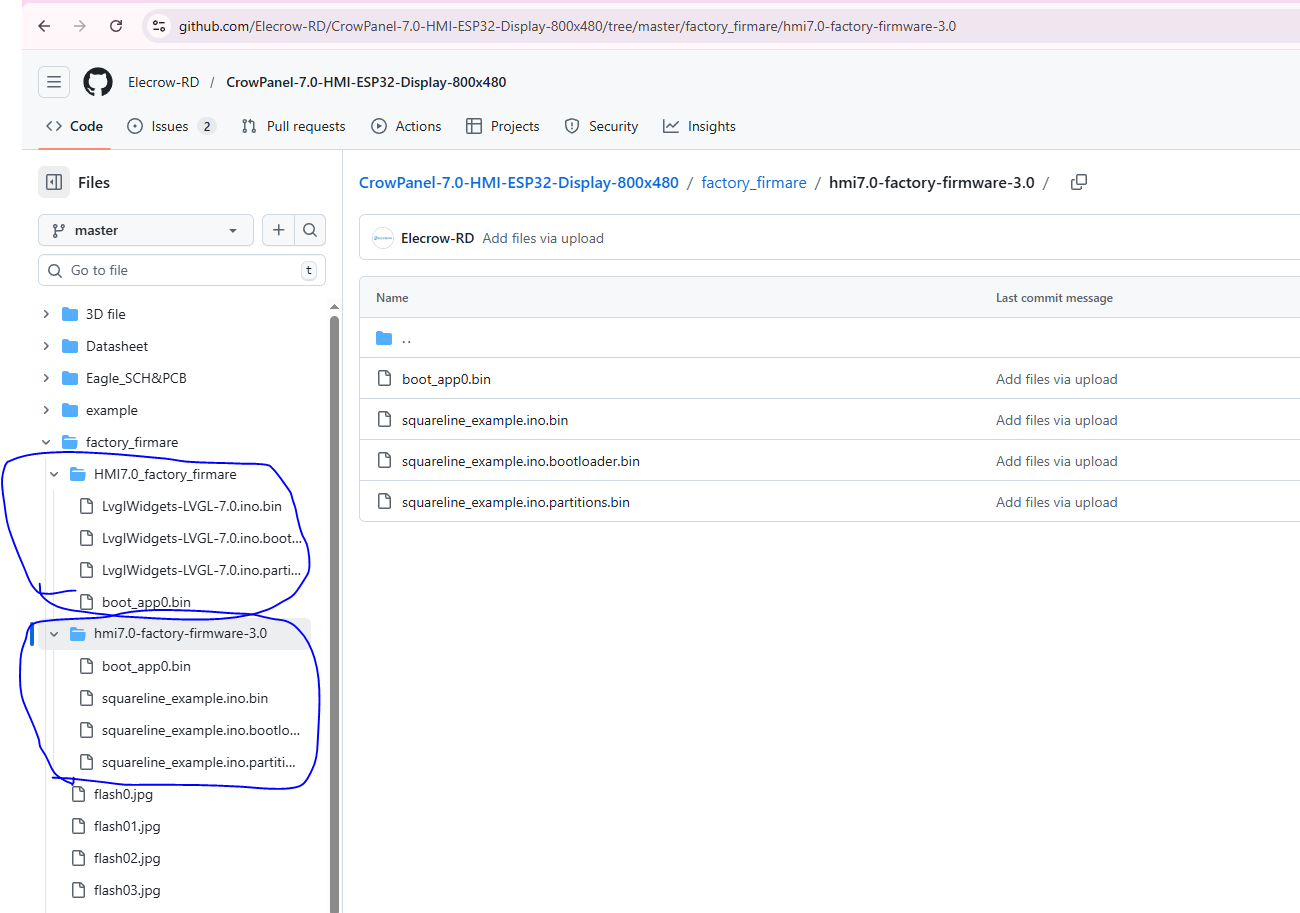Open the master branch dropdown
This screenshot has height=913, width=1300.
click(x=145, y=230)
